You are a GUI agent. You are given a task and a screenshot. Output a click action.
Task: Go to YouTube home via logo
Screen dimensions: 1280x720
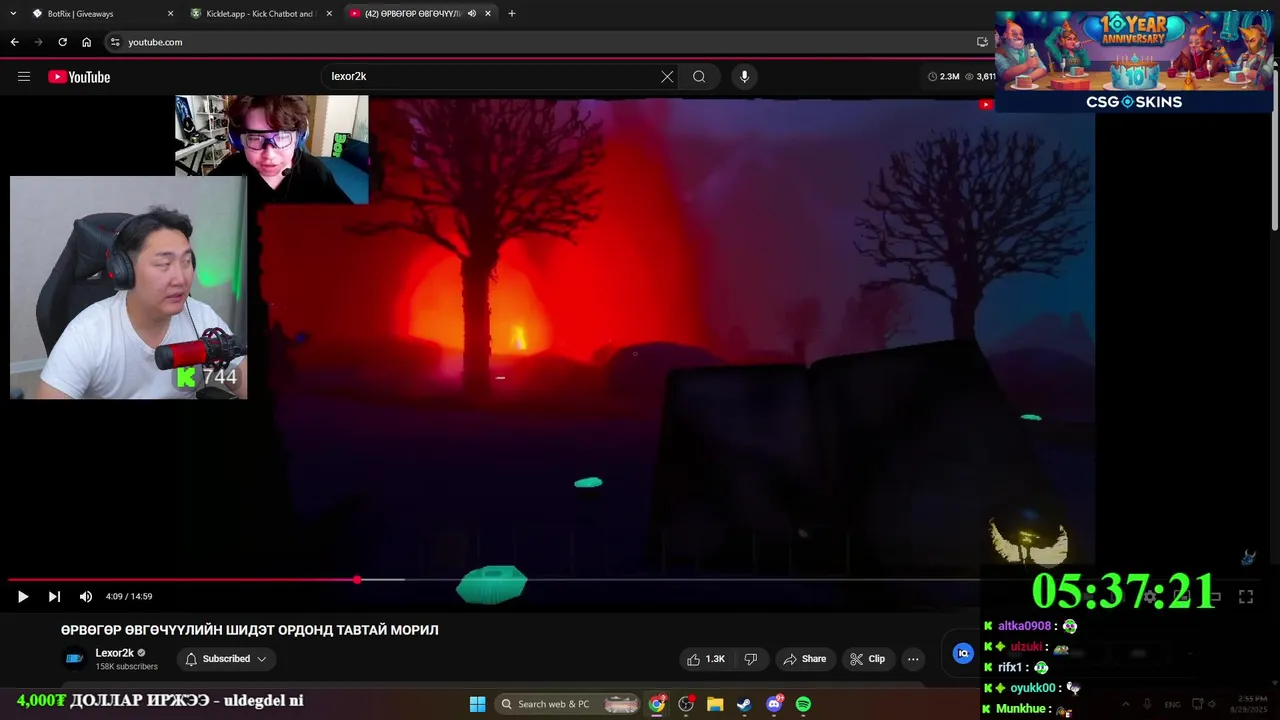click(x=79, y=77)
